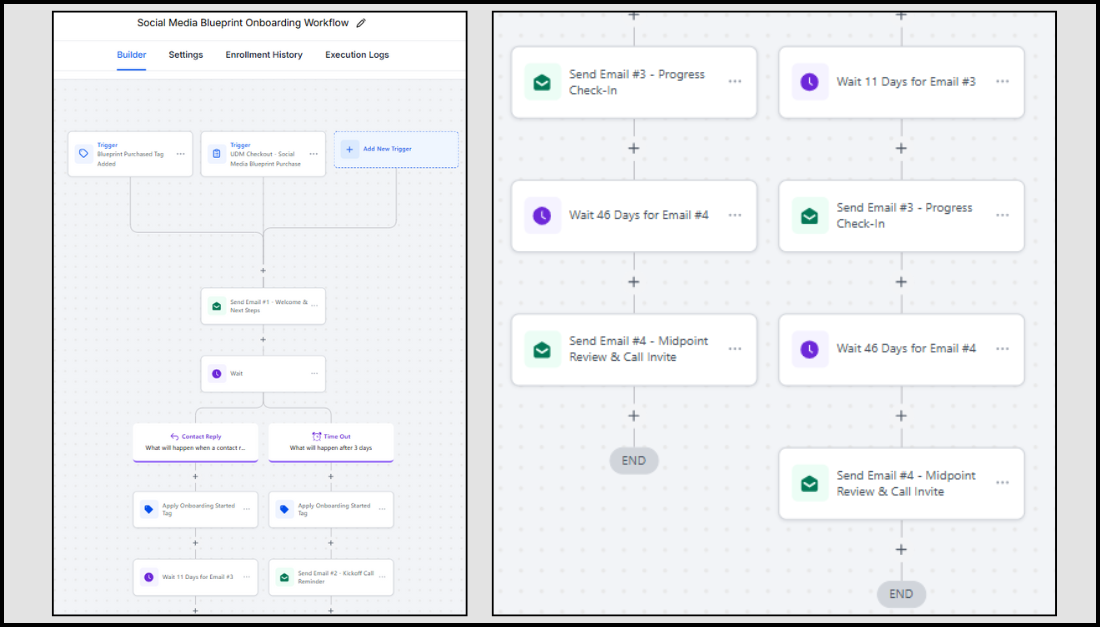Select the Builder tab link

(131, 55)
